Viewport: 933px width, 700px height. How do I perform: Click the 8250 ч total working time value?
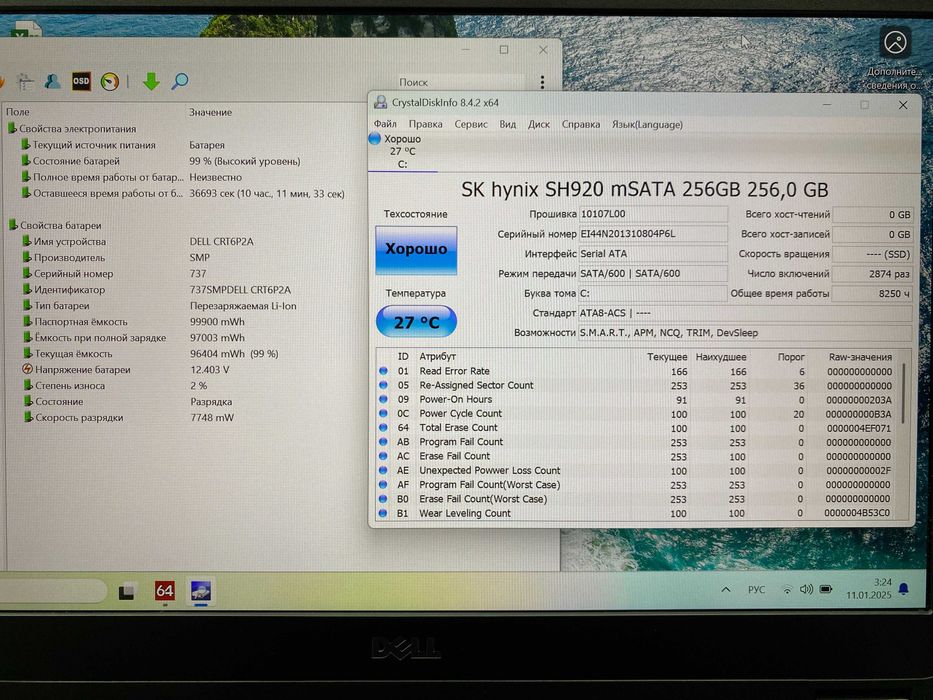tap(872, 293)
